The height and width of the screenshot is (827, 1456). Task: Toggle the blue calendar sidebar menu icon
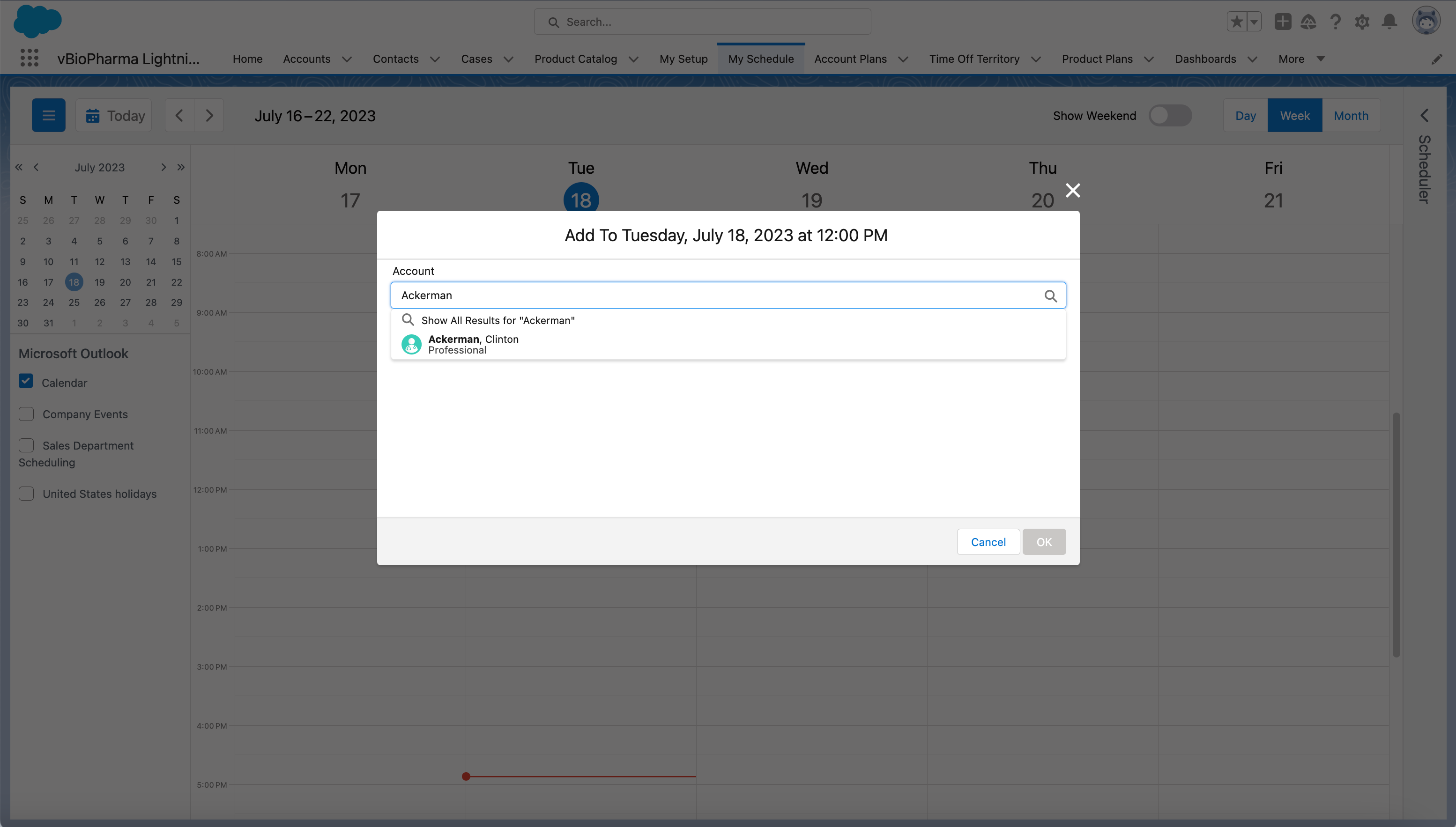48,115
